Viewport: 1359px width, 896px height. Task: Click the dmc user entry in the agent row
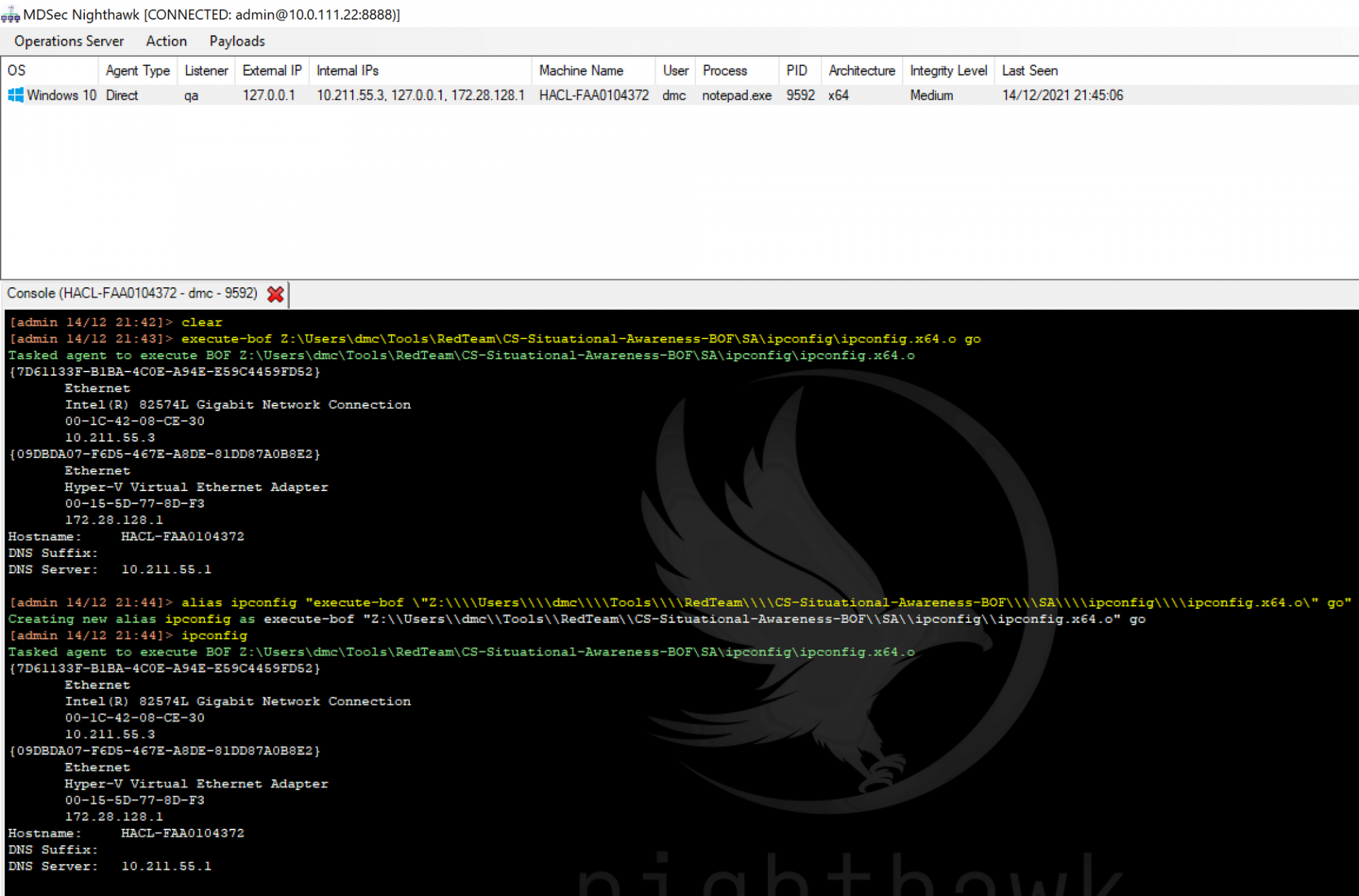(674, 95)
